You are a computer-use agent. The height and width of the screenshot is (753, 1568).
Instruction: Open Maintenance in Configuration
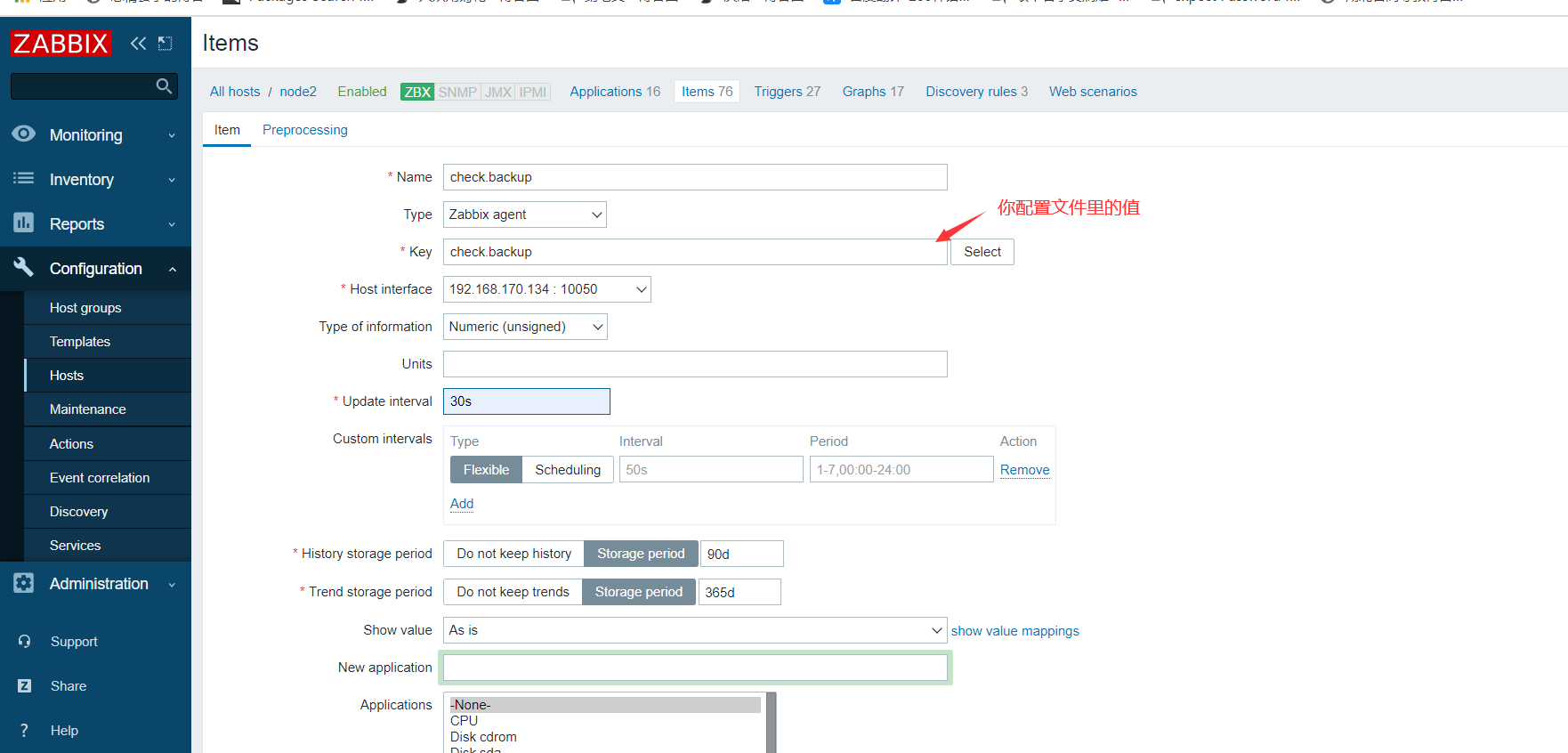(x=108, y=409)
